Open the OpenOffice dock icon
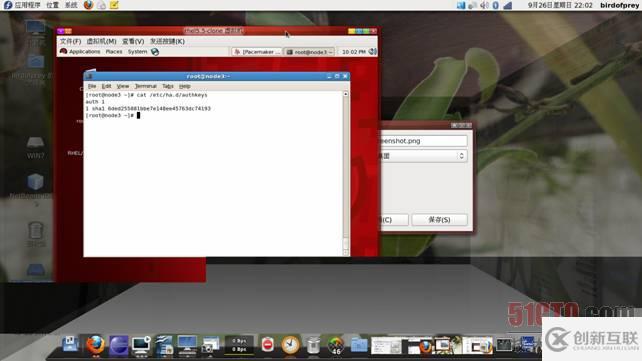The image size is (642, 361). pos(164,345)
